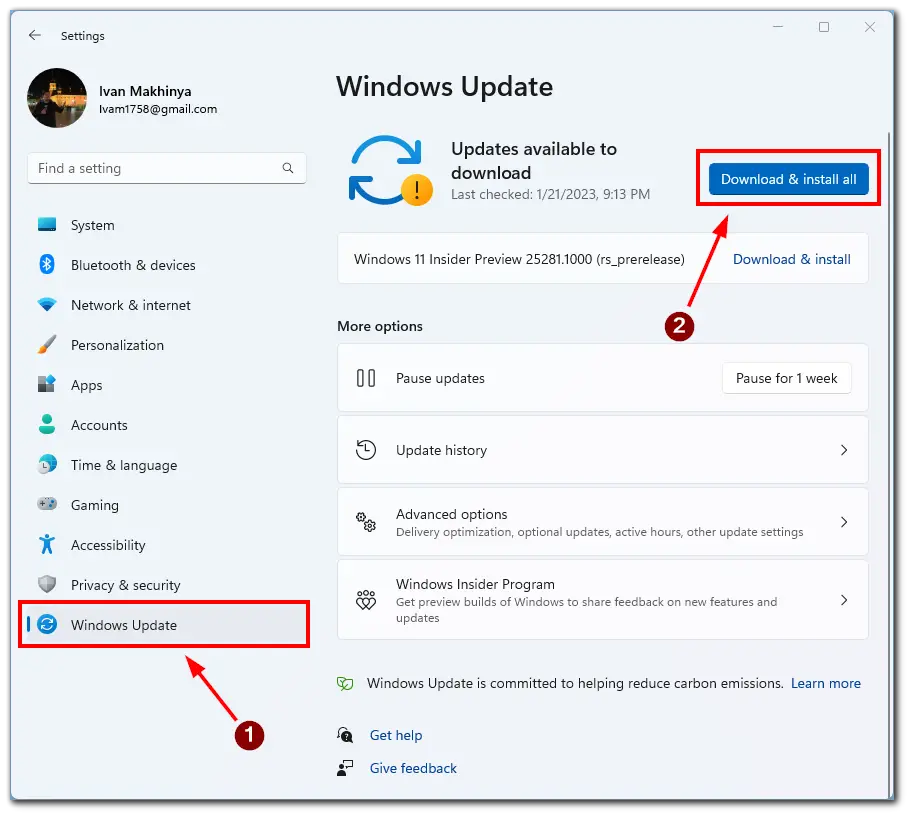Click the update sync status icon
The height and width of the screenshot is (818, 912).
[390, 170]
